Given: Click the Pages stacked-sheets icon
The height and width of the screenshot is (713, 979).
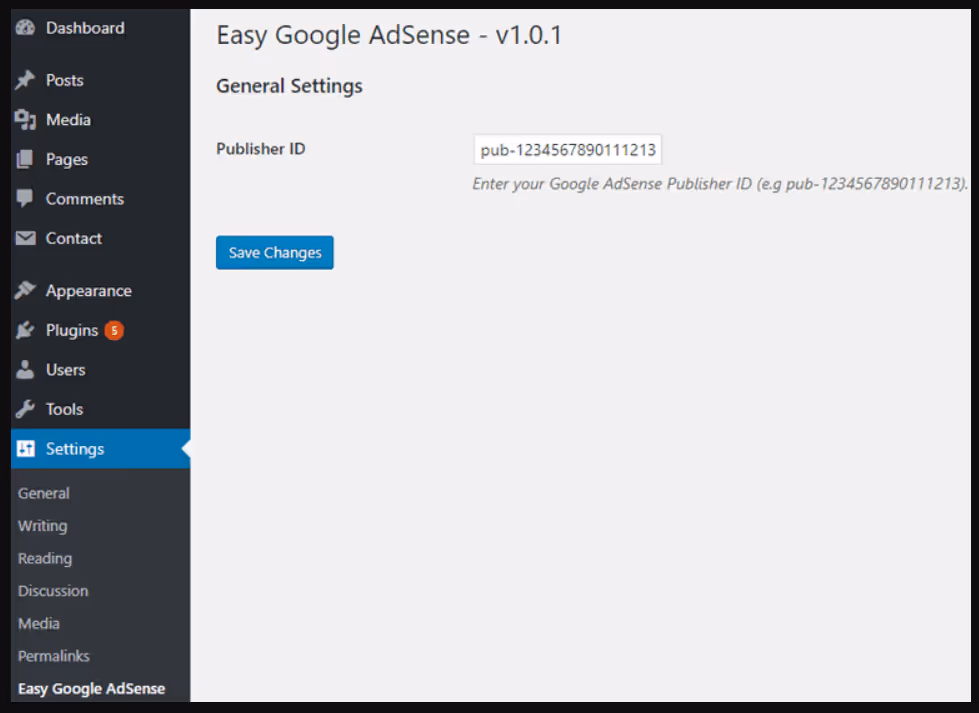Looking at the screenshot, I should click(x=25, y=159).
